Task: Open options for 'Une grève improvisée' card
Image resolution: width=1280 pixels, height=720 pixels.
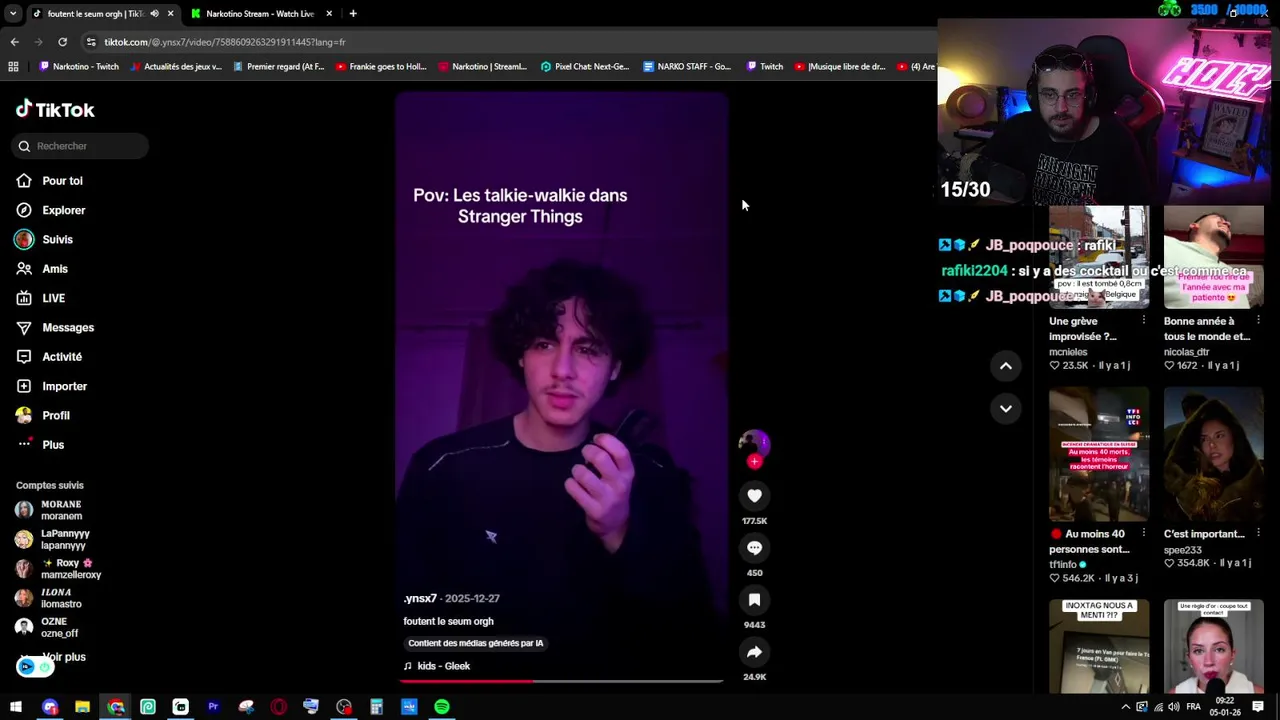Action: pos(1144,321)
